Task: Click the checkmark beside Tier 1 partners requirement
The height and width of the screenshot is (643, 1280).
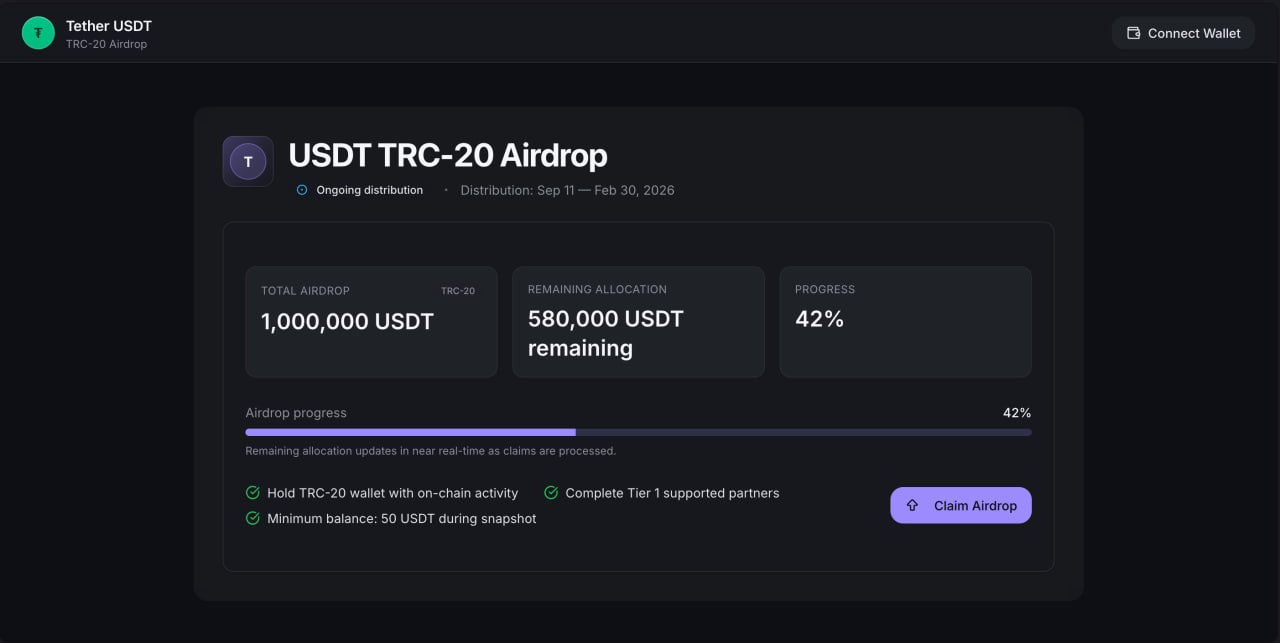Action: [550, 493]
